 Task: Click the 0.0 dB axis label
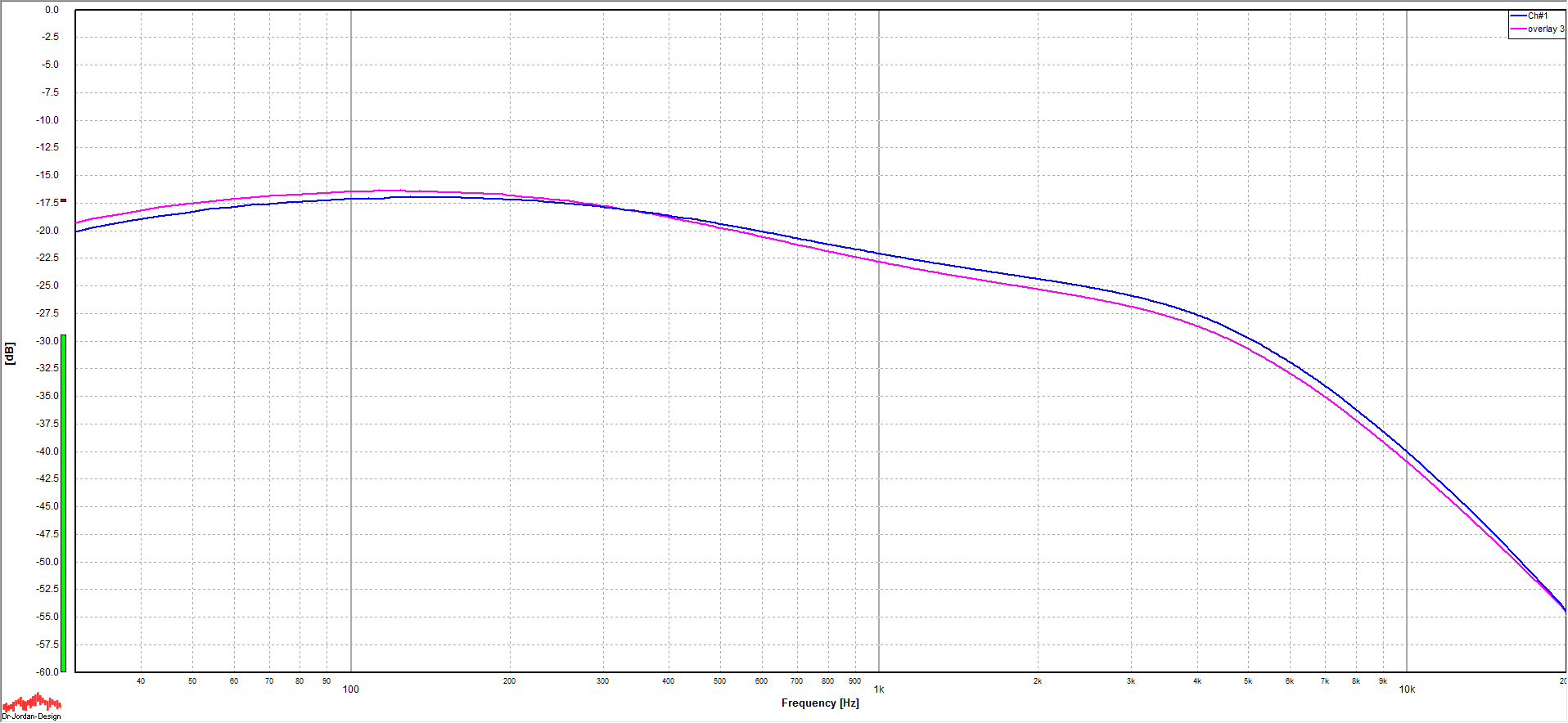click(x=52, y=10)
